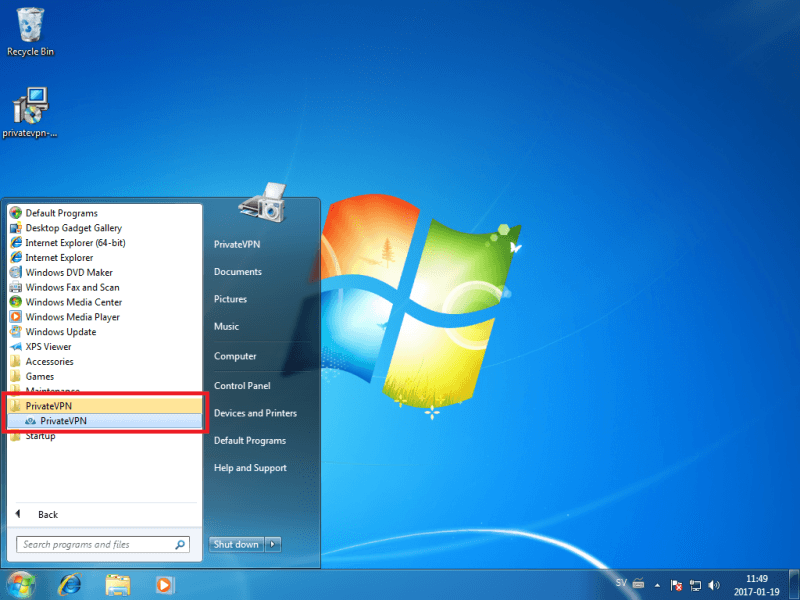Open the Action Center flag icon

[x=676, y=584]
